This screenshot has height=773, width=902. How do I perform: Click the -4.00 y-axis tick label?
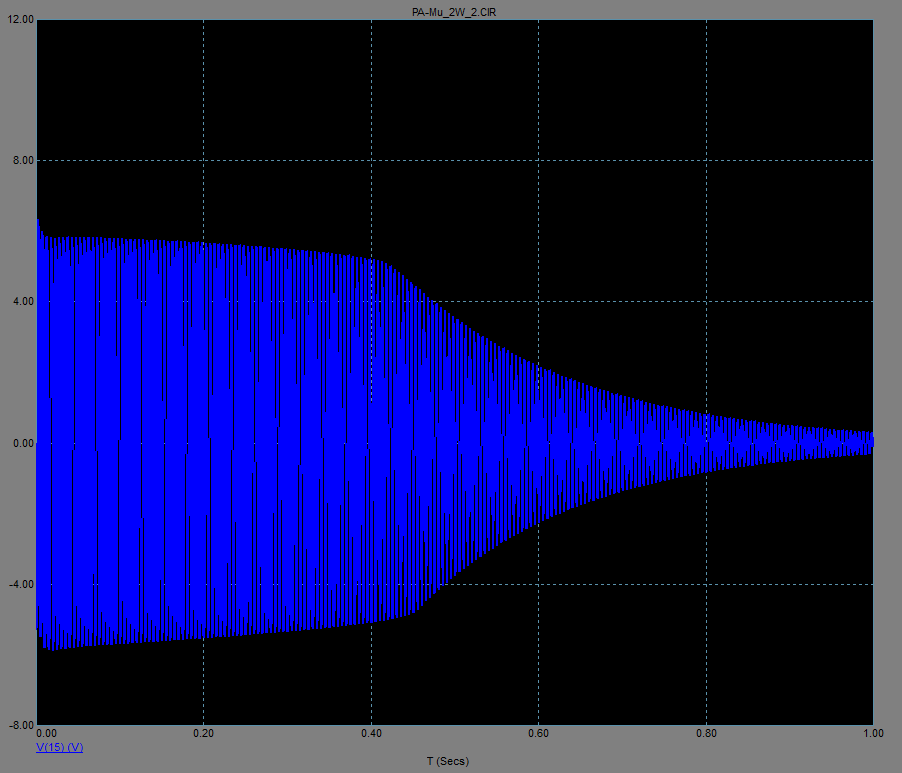(x=19, y=584)
